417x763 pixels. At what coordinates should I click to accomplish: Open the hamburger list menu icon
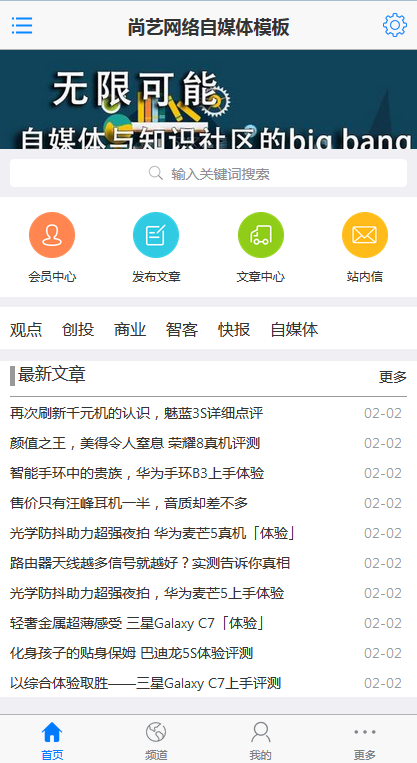[22, 25]
